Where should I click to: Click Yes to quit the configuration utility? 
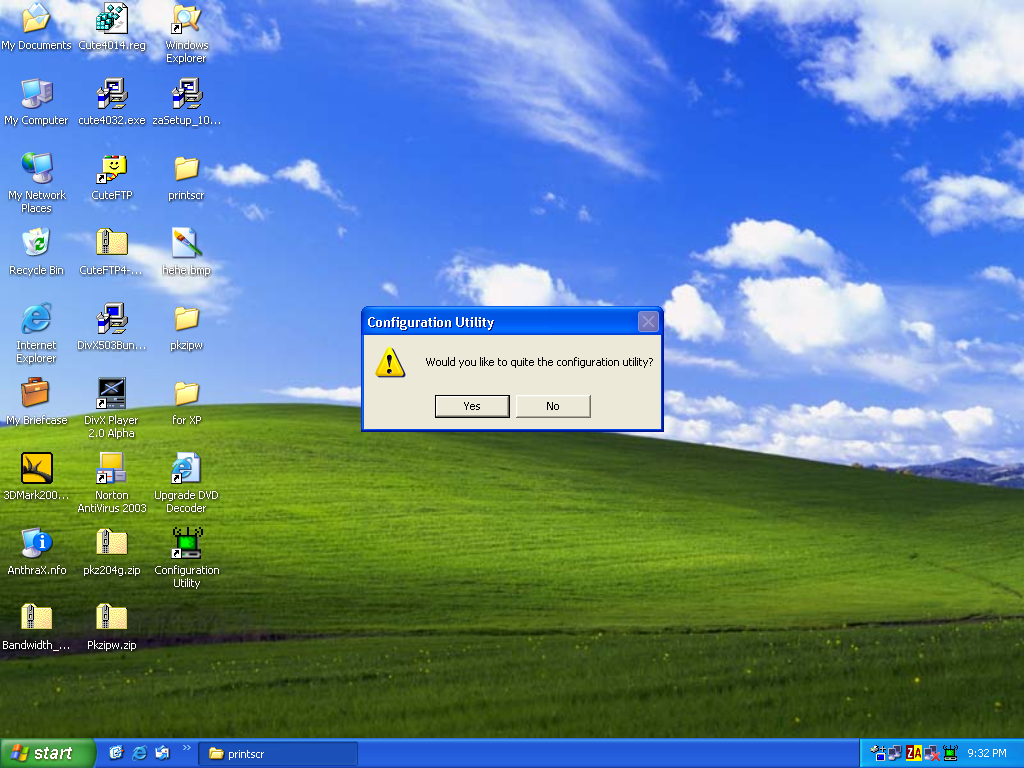[x=472, y=406]
